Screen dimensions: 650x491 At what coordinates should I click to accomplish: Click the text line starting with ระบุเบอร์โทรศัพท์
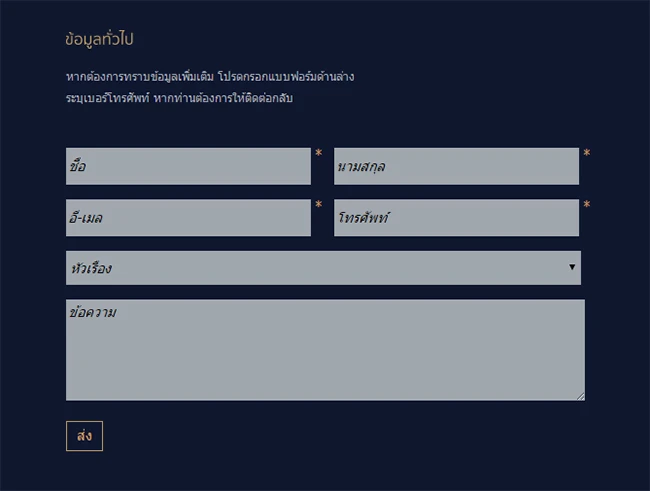click(x=179, y=98)
